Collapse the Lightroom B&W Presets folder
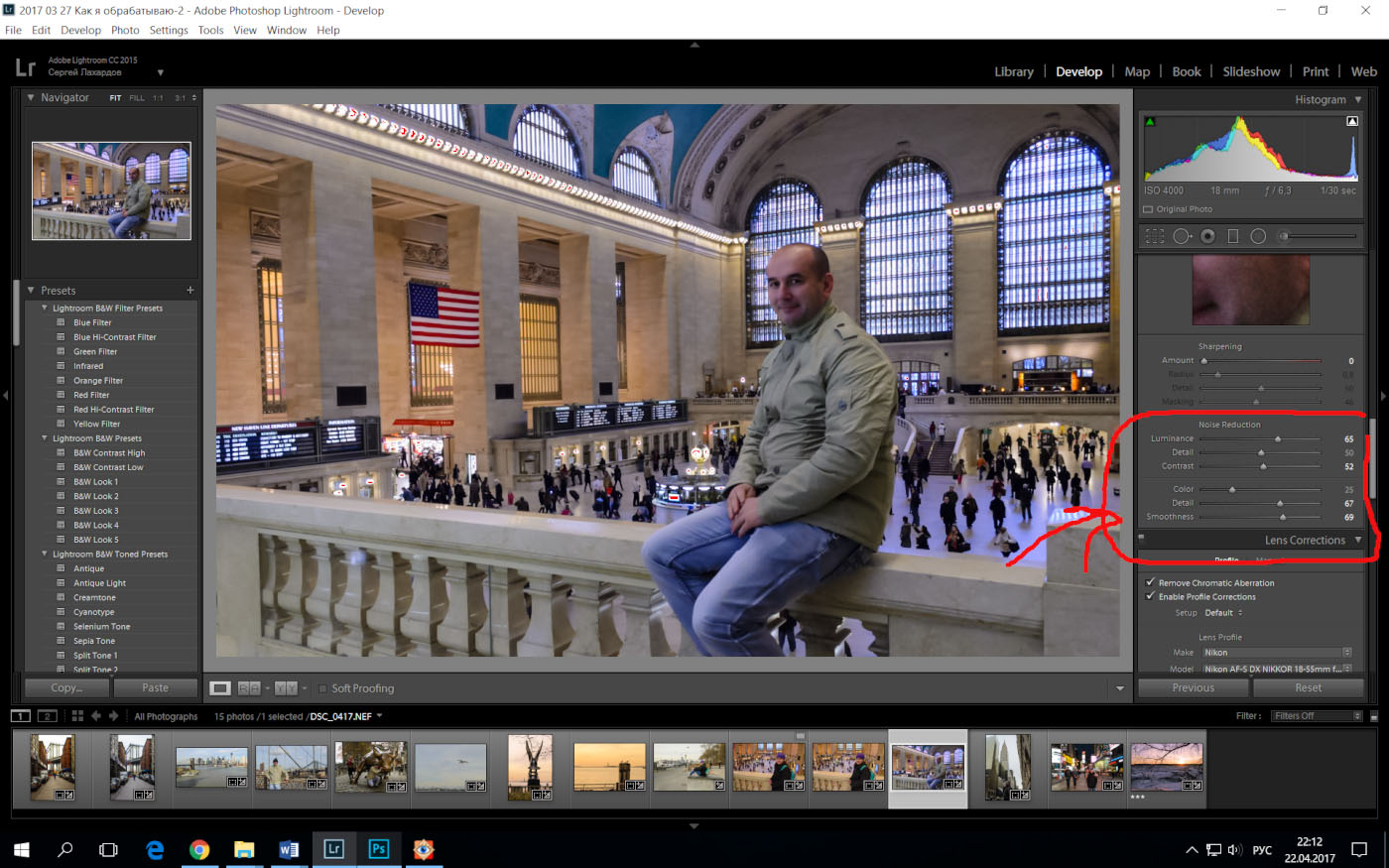 point(45,438)
